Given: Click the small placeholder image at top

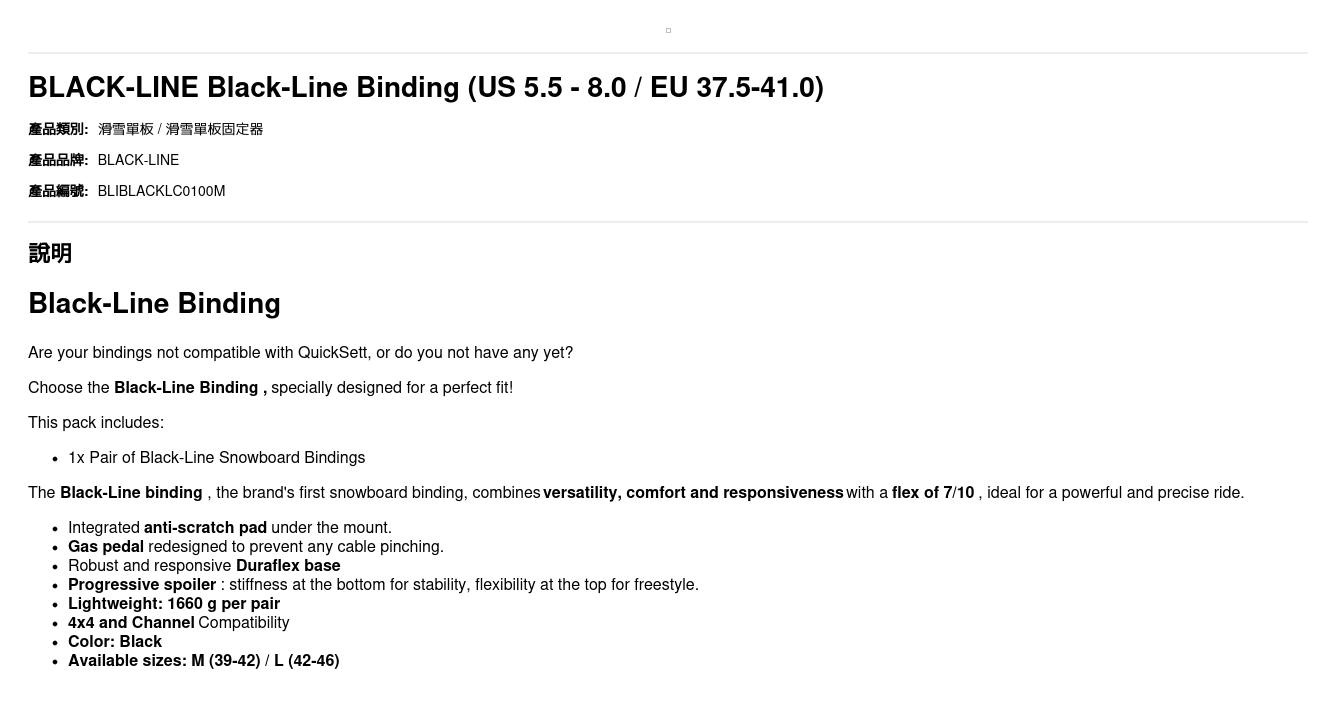Looking at the screenshot, I should point(668,31).
